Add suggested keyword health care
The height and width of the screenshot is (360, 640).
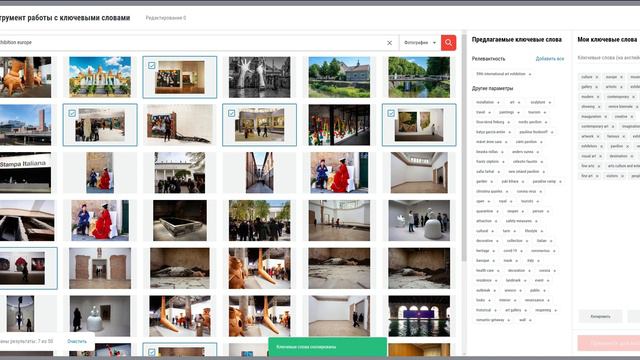tap(498, 271)
